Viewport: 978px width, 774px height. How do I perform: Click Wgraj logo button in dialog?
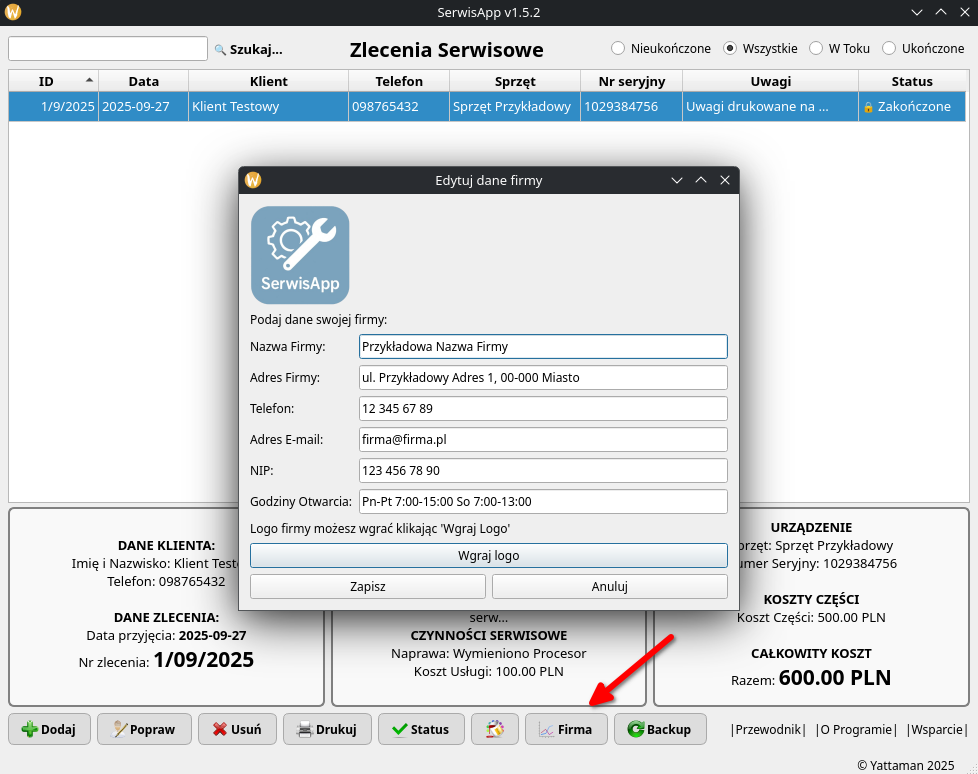click(x=488, y=555)
